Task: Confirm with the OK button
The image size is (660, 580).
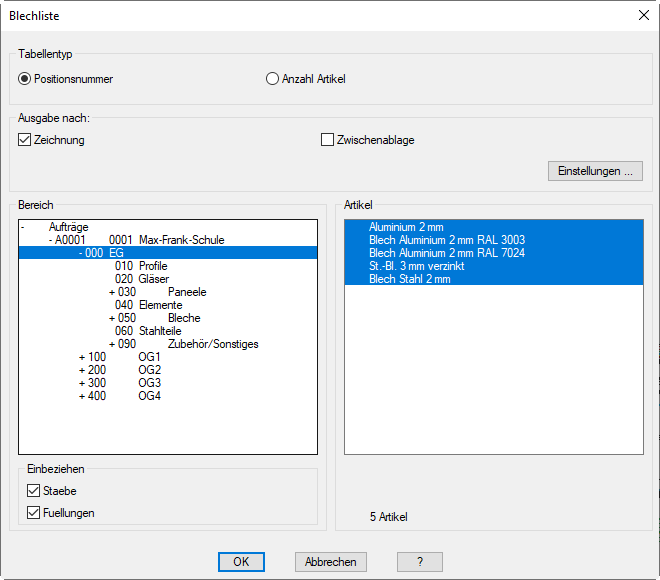Action: click(241, 562)
